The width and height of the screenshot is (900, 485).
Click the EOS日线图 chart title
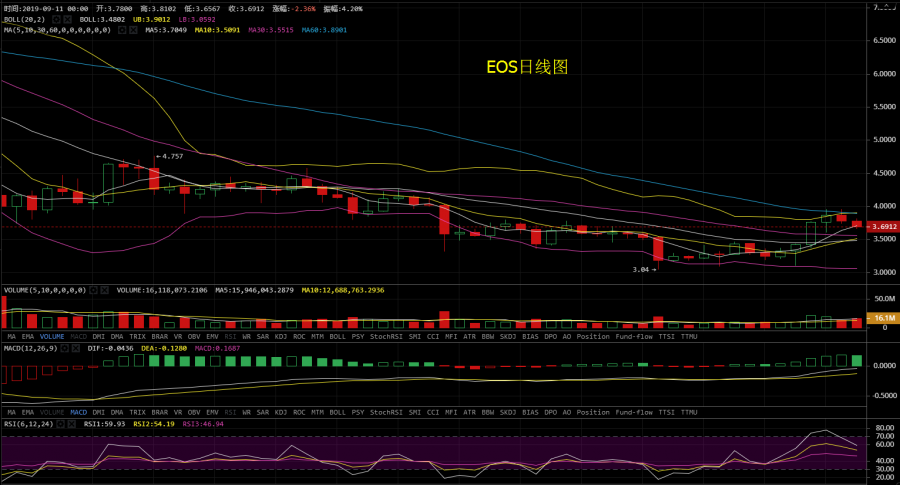click(x=527, y=67)
